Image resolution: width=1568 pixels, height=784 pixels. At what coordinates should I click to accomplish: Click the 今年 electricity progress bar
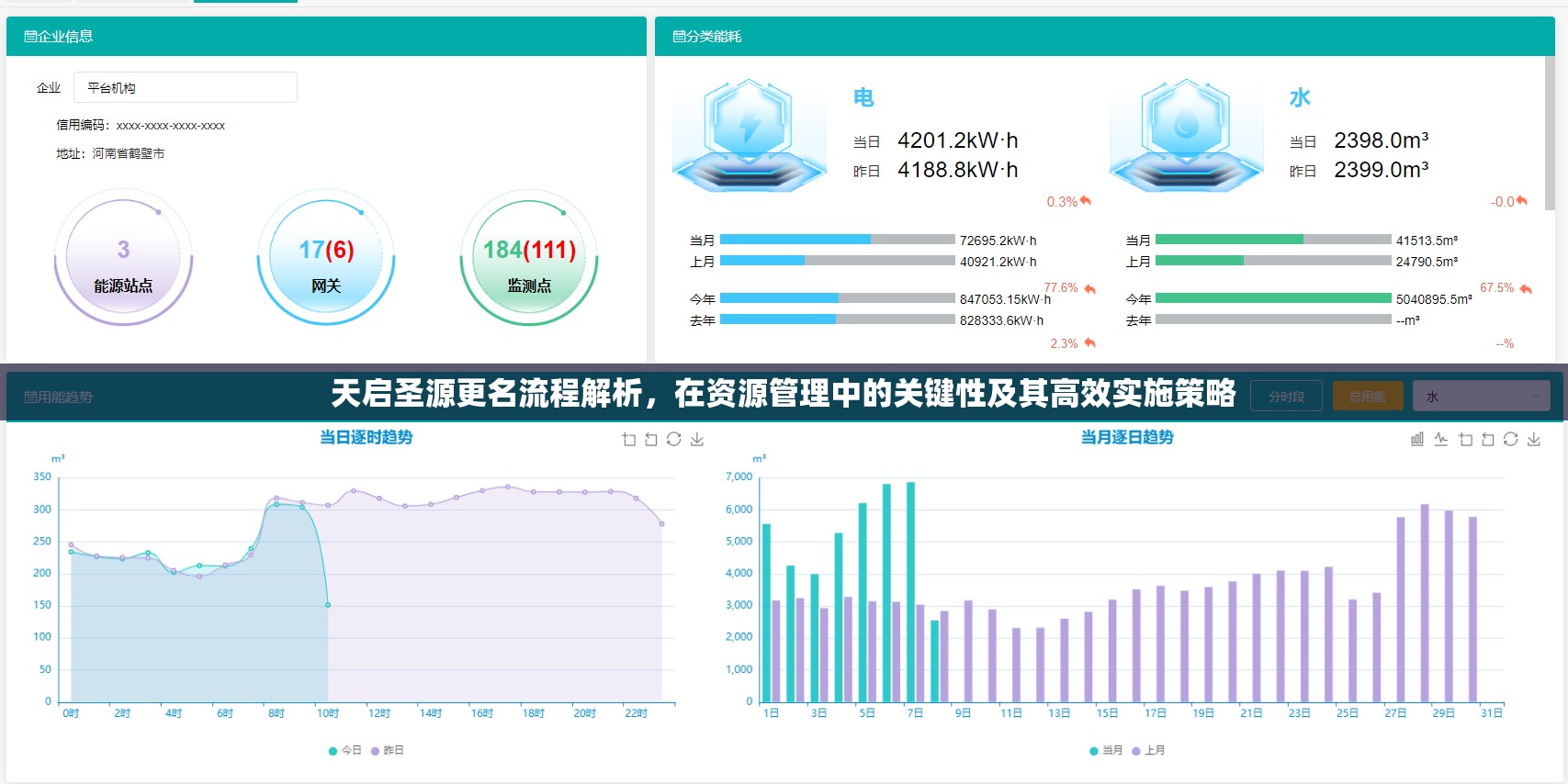pos(838,298)
